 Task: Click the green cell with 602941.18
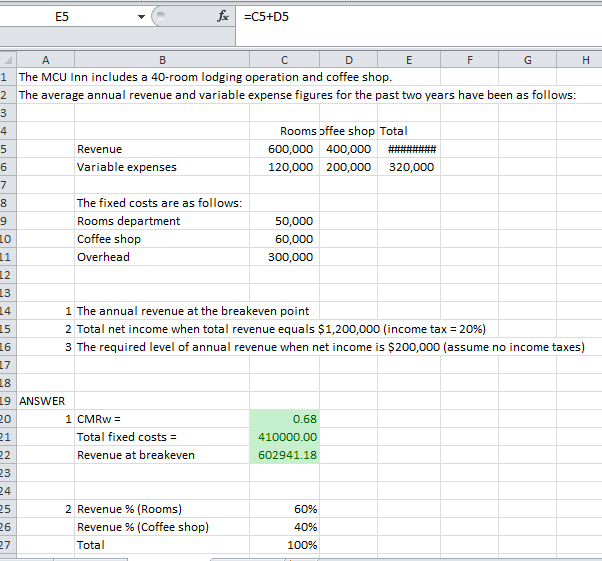pyautogui.click(x=284, y=455)
